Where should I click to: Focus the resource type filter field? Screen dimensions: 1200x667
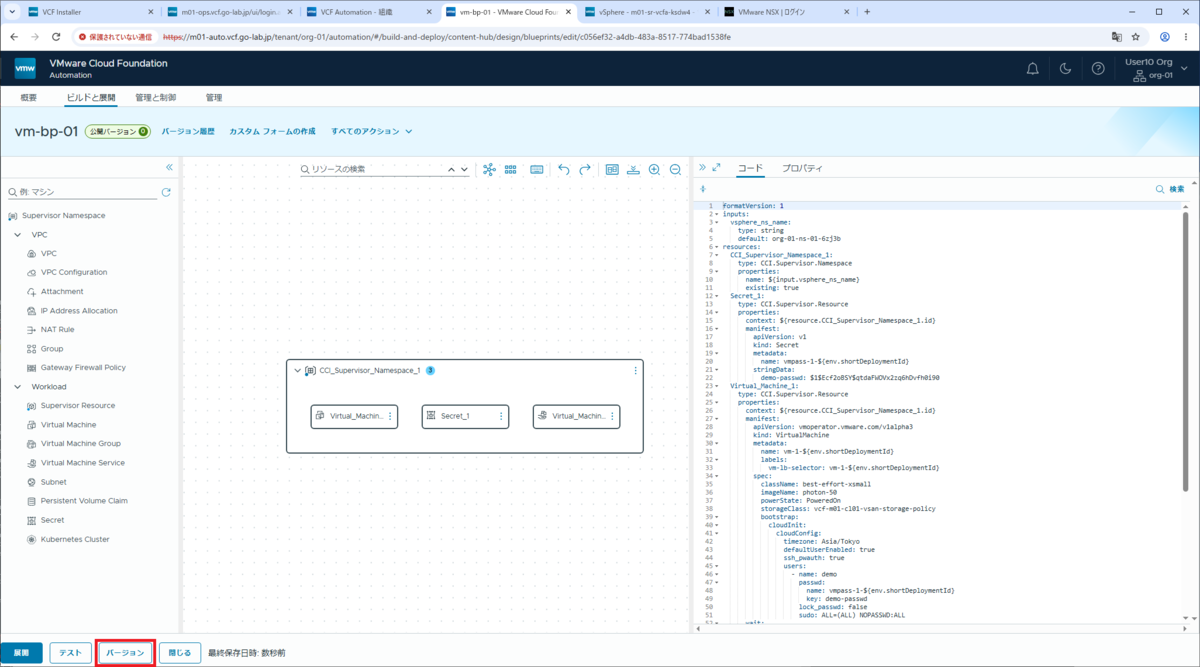[82, 192]
